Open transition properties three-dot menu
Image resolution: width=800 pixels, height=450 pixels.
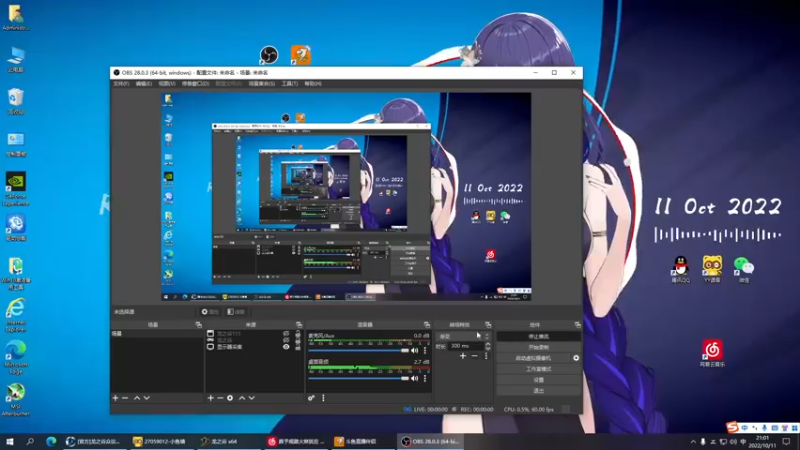[x=486, y=356]
